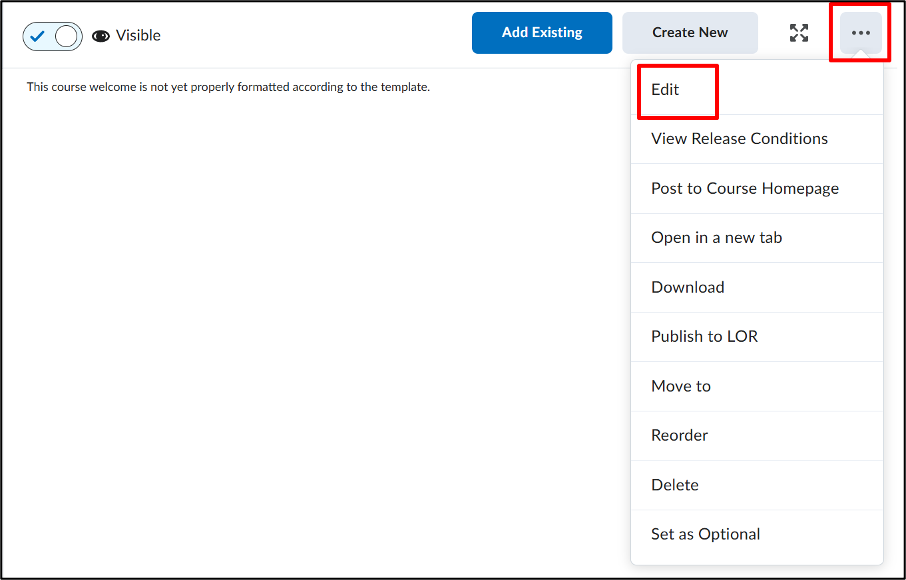Click the Create New button

pos(690,33)
